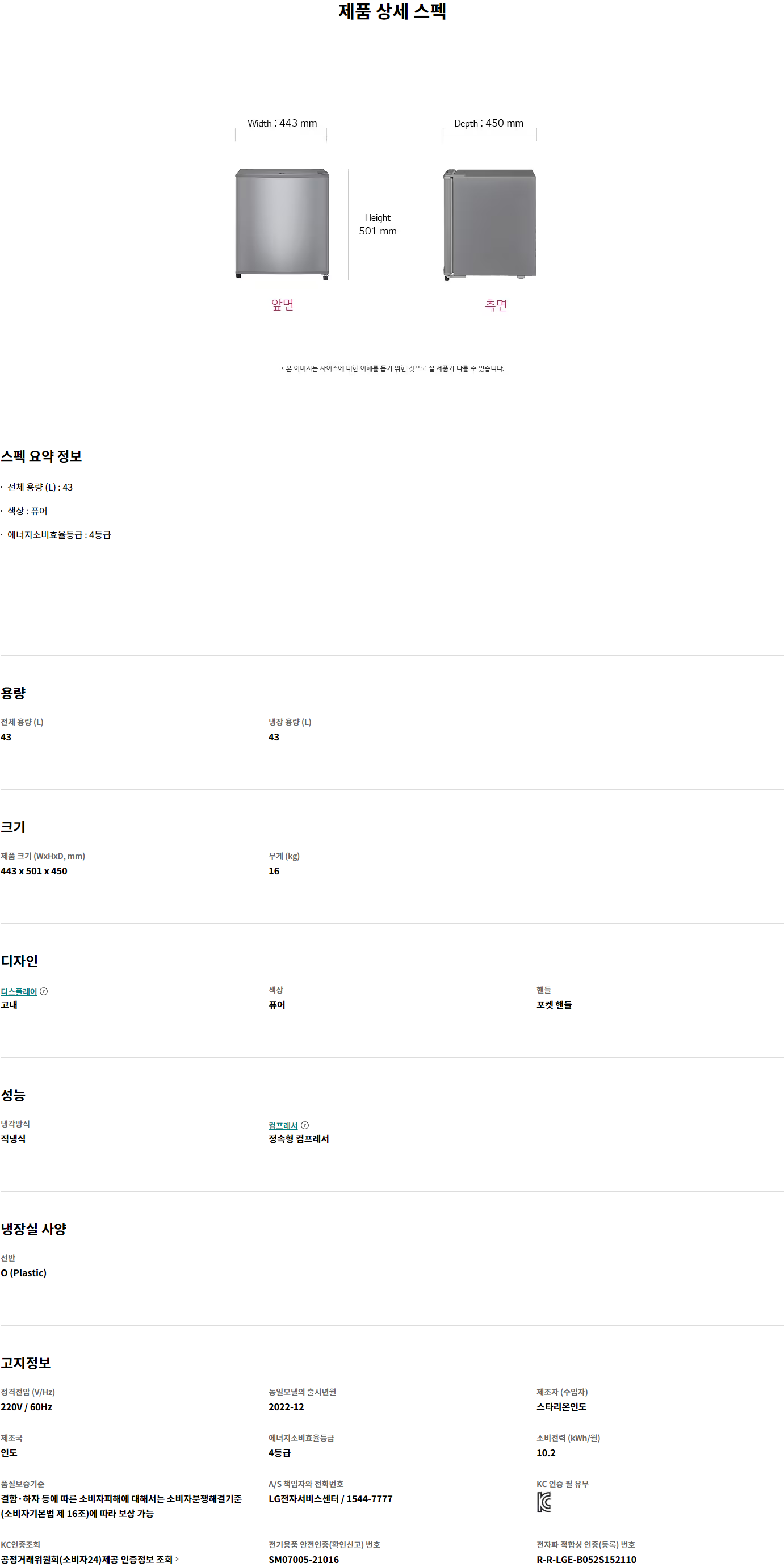Viewport: 784px width, 1567px height.
Task: Click the 용량 section heading
Action: (14, 693)
